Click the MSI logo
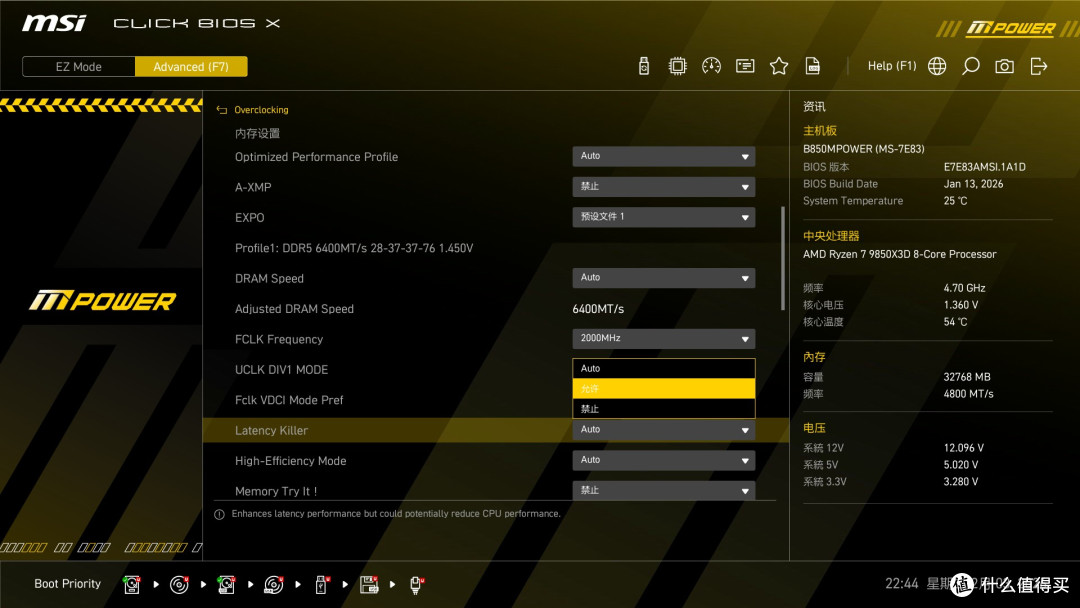This screenshot has width=1080, height=608. point(54,23)
